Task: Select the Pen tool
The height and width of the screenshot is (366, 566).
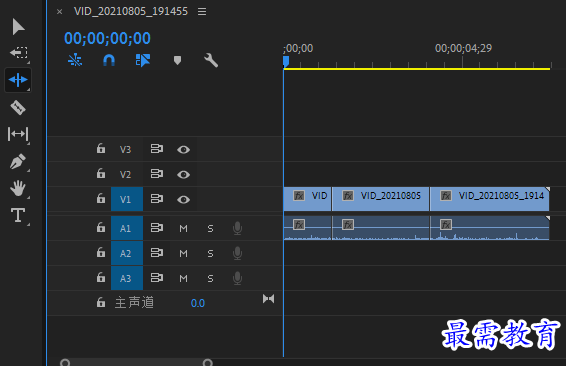Action: tap(18, 161)
